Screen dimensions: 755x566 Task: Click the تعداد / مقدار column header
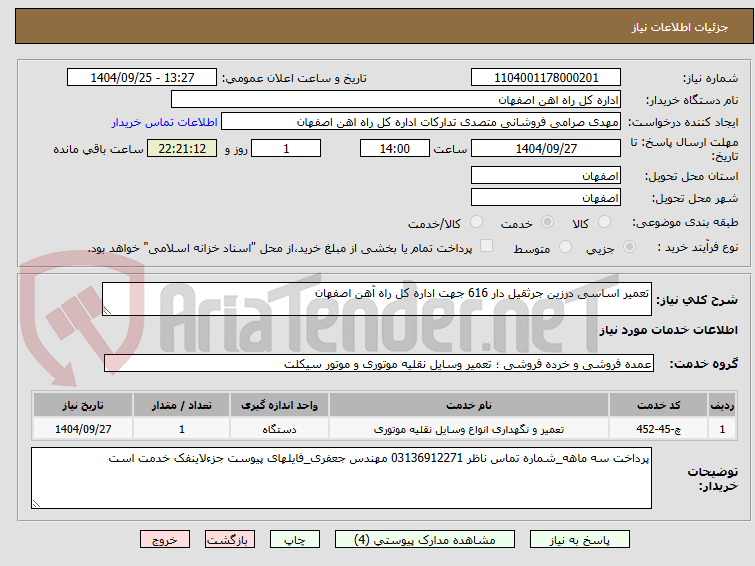182,405
